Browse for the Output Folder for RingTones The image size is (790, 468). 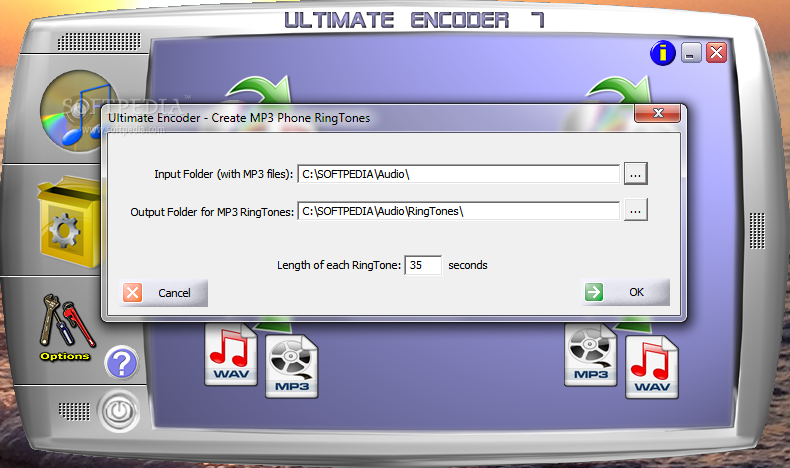click(x=635, y=211)
